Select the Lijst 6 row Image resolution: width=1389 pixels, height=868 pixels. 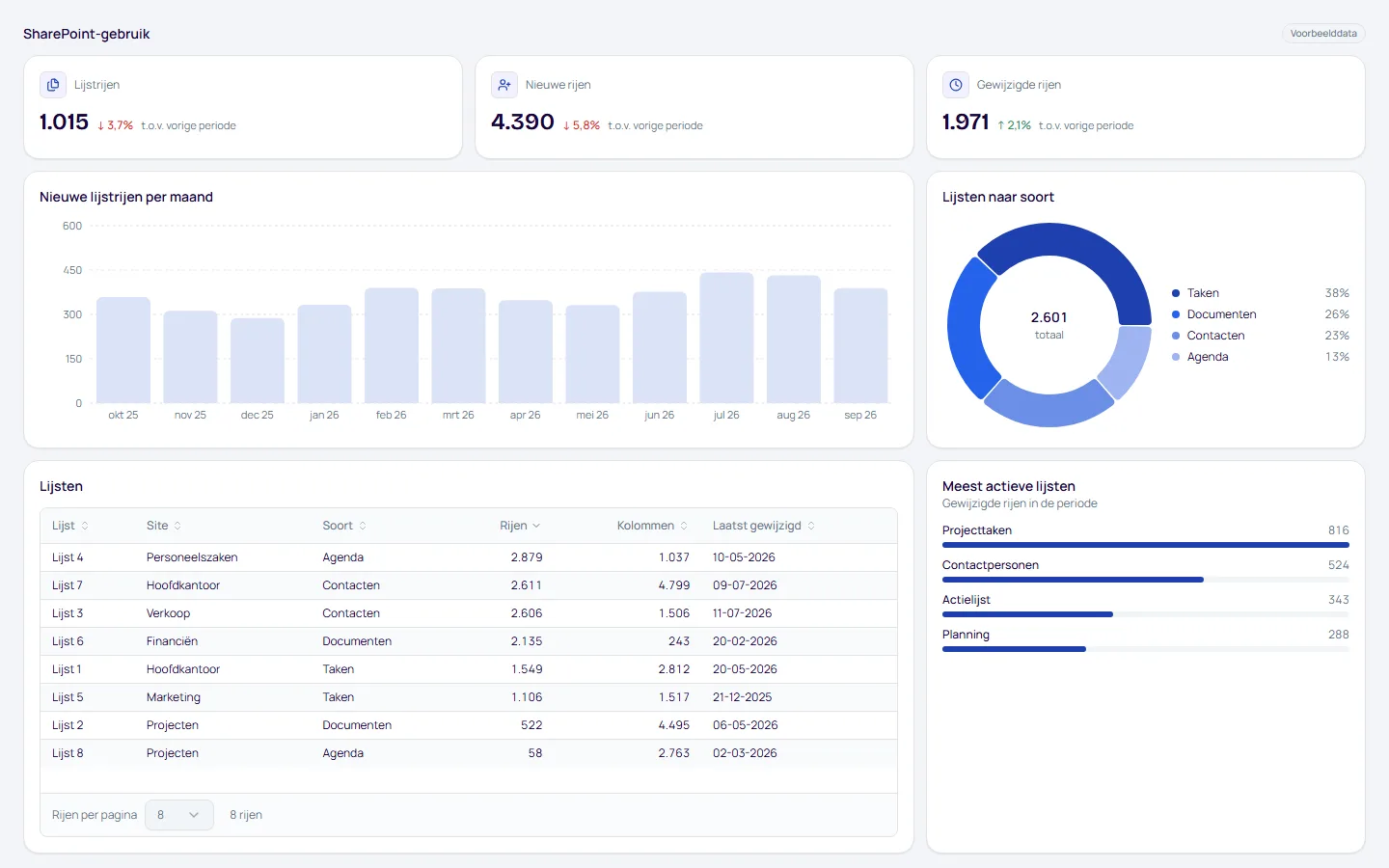(x=469, y=641)
